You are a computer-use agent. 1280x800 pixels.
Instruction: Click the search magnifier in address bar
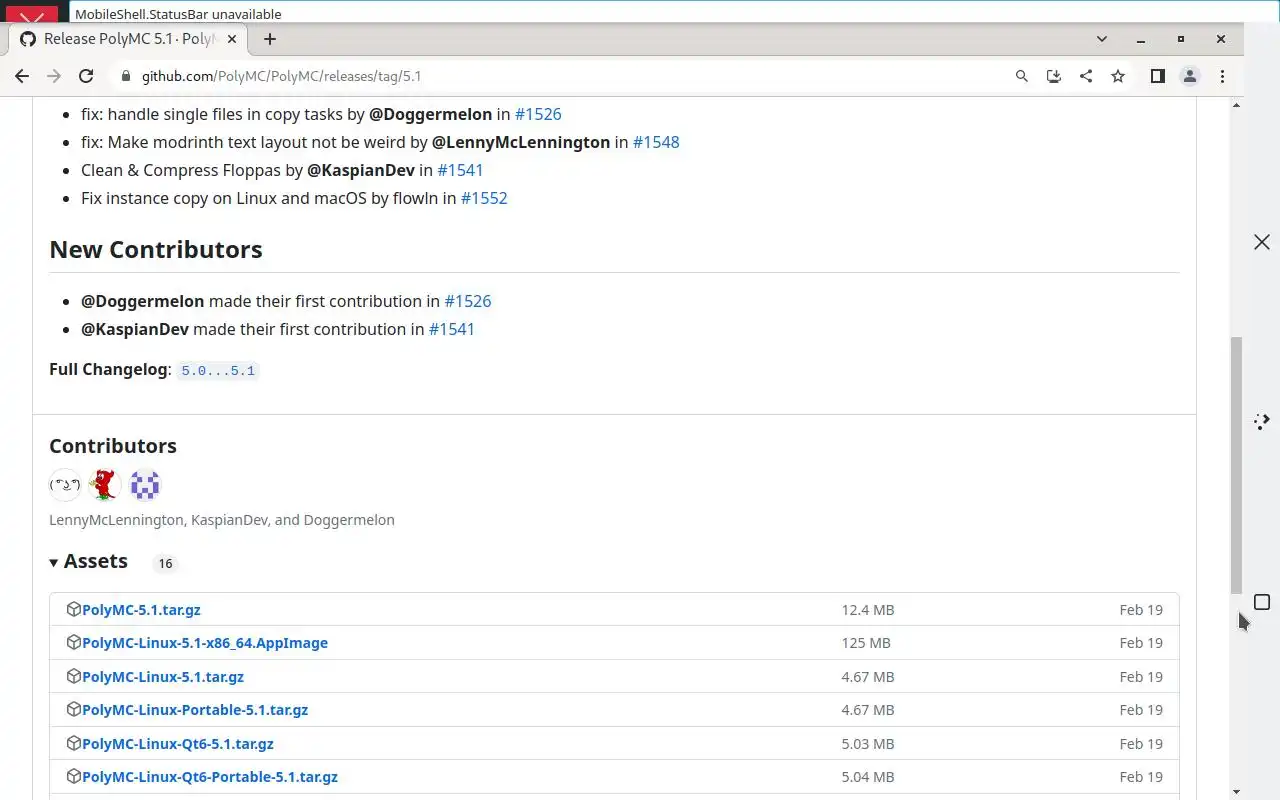1021,76
